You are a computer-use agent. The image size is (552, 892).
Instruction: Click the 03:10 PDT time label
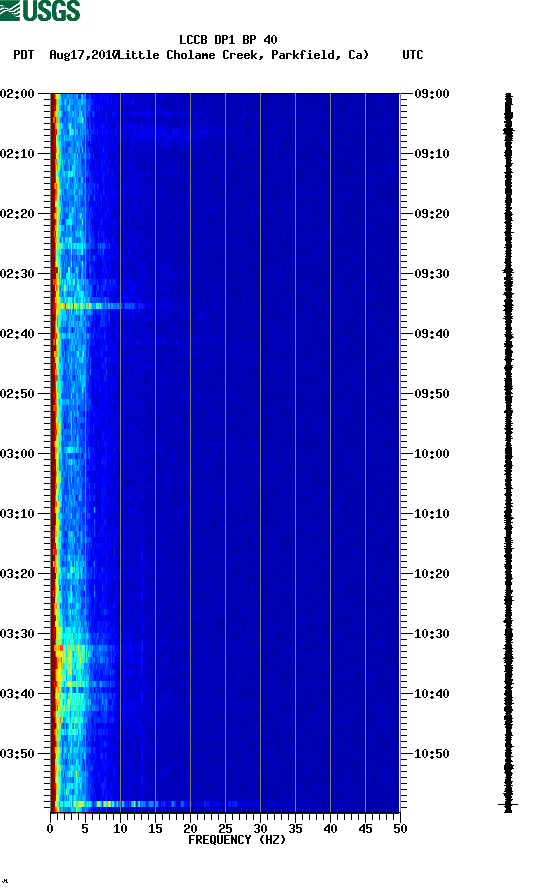point(17,514)
